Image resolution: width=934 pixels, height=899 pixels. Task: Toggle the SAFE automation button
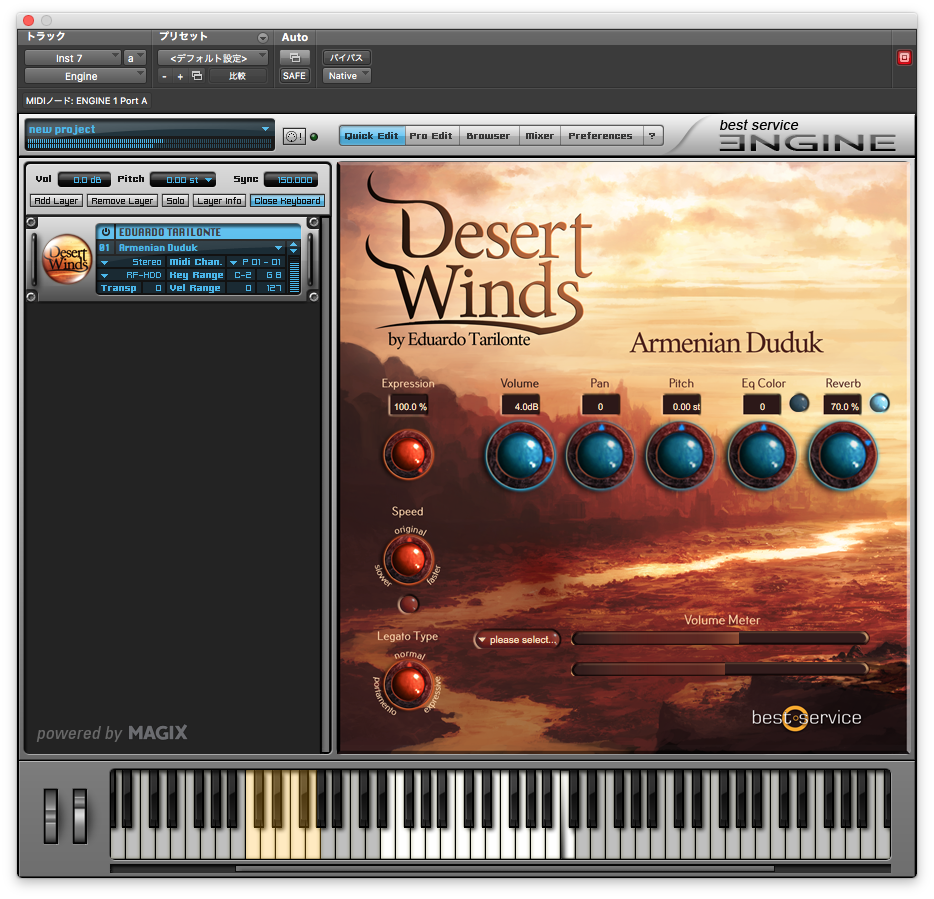click(295, 76)
